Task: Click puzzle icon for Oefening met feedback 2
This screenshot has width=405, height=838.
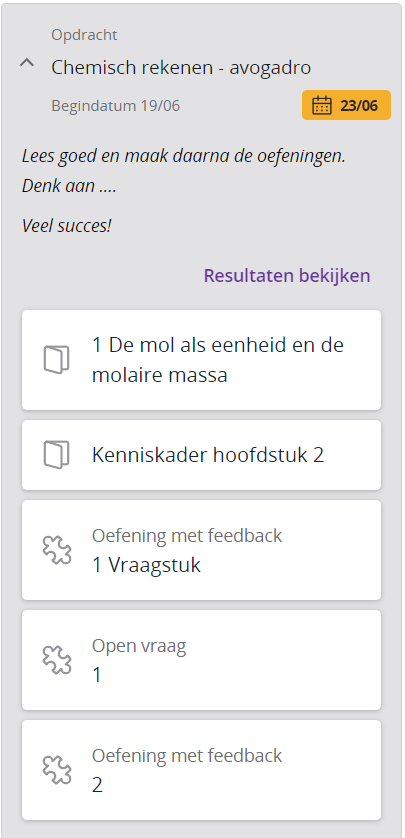Action: [x=57, y=770]
